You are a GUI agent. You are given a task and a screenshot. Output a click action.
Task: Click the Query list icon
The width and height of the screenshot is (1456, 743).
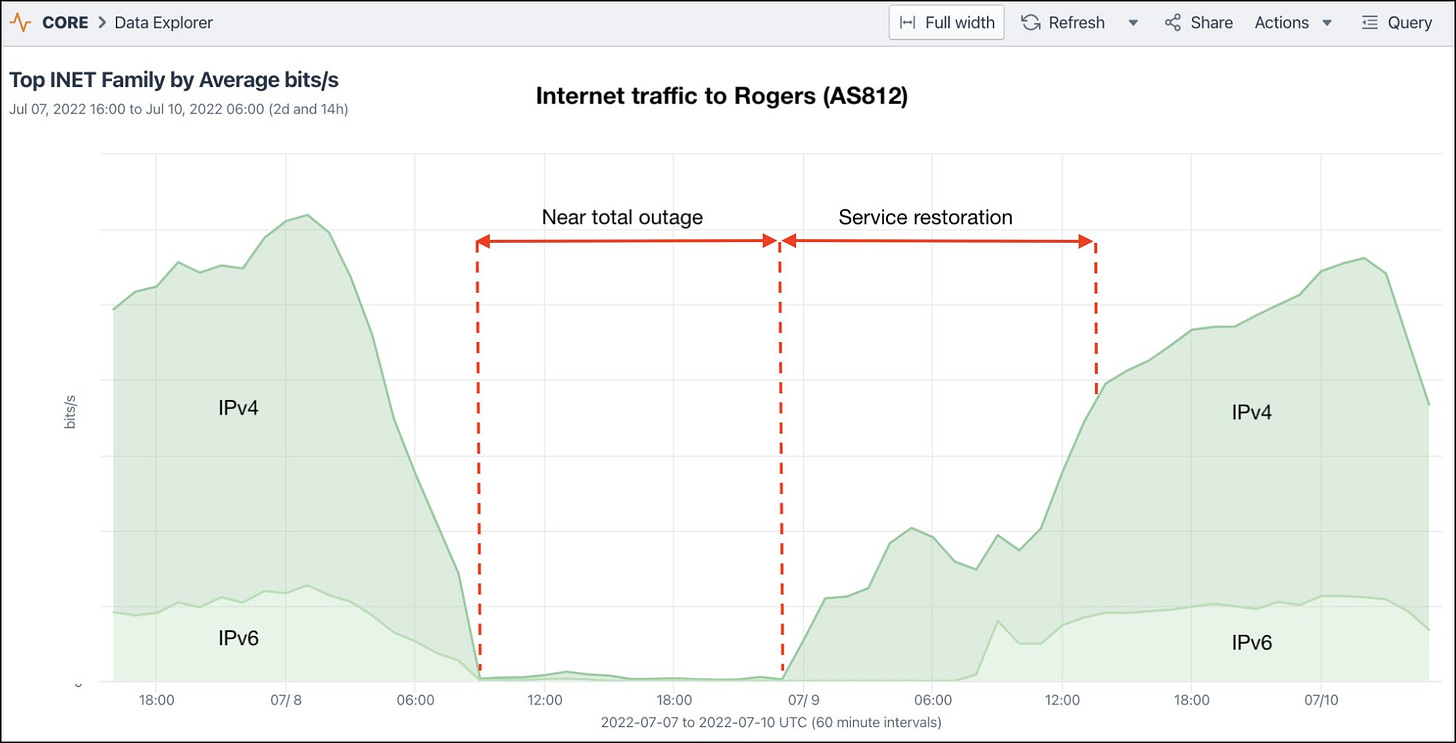coord(1370,22)
